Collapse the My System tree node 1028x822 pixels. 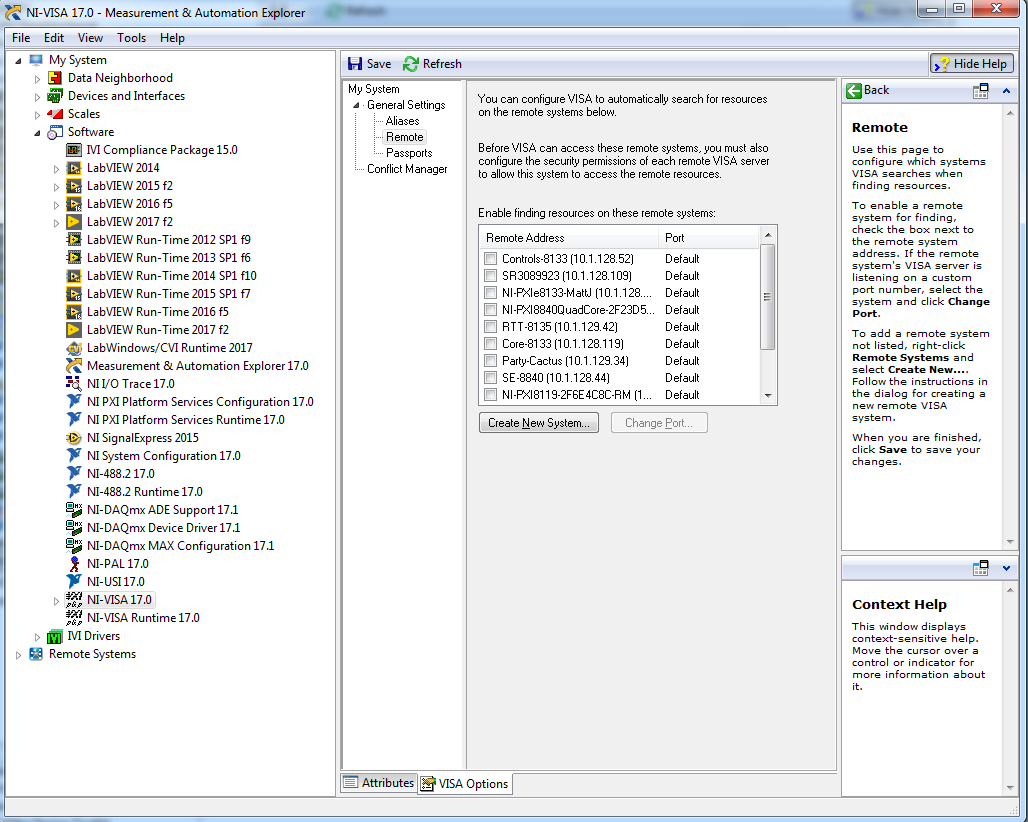point(18,61)
